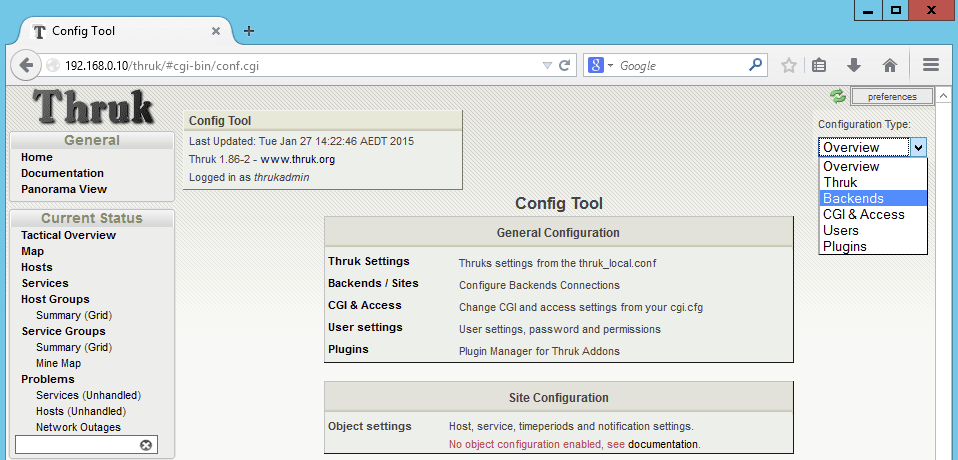The height and width of the screenshot is (460, 958).
Task: Select 'Logged in as thrukadmin' text
Action: click(249, 178)
